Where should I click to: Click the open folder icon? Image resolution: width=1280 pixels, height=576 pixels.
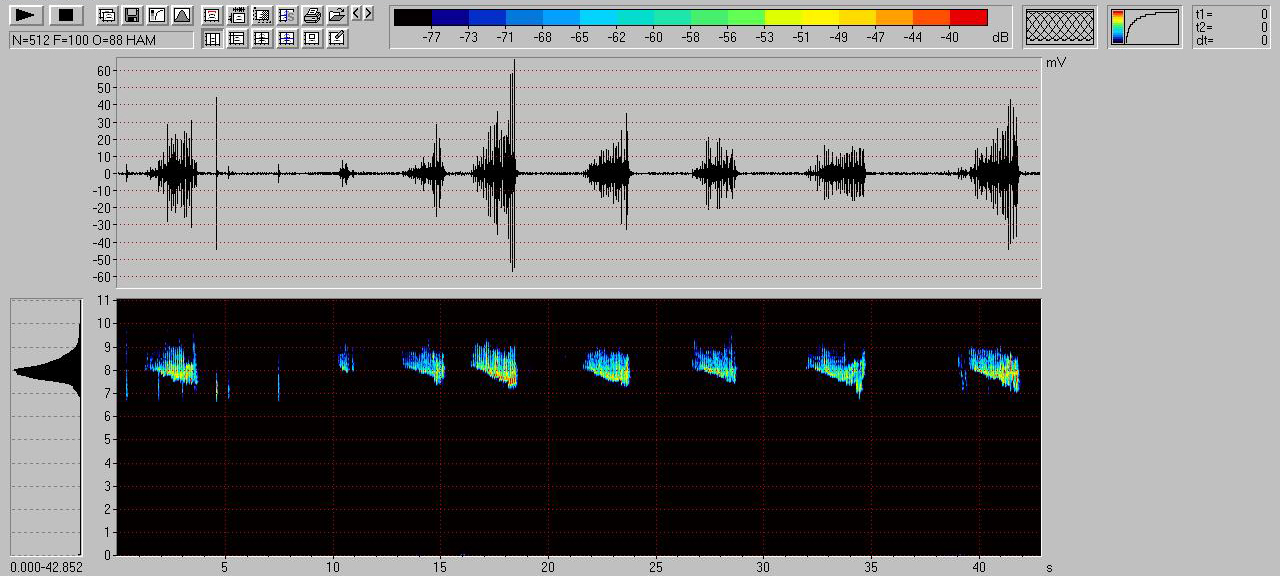[337, 15]
